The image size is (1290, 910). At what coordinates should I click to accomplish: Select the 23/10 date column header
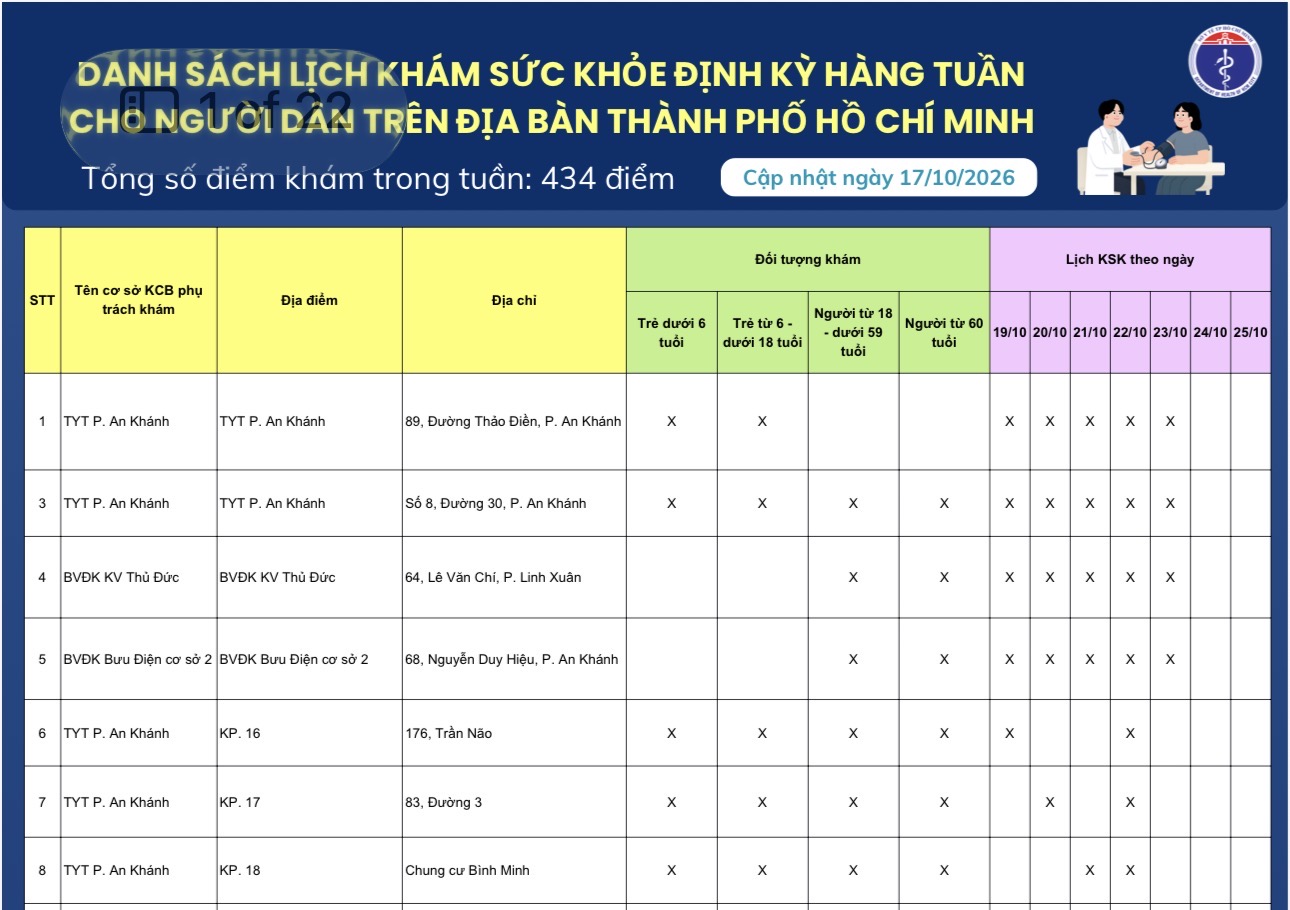click(x=1170, y=333)
